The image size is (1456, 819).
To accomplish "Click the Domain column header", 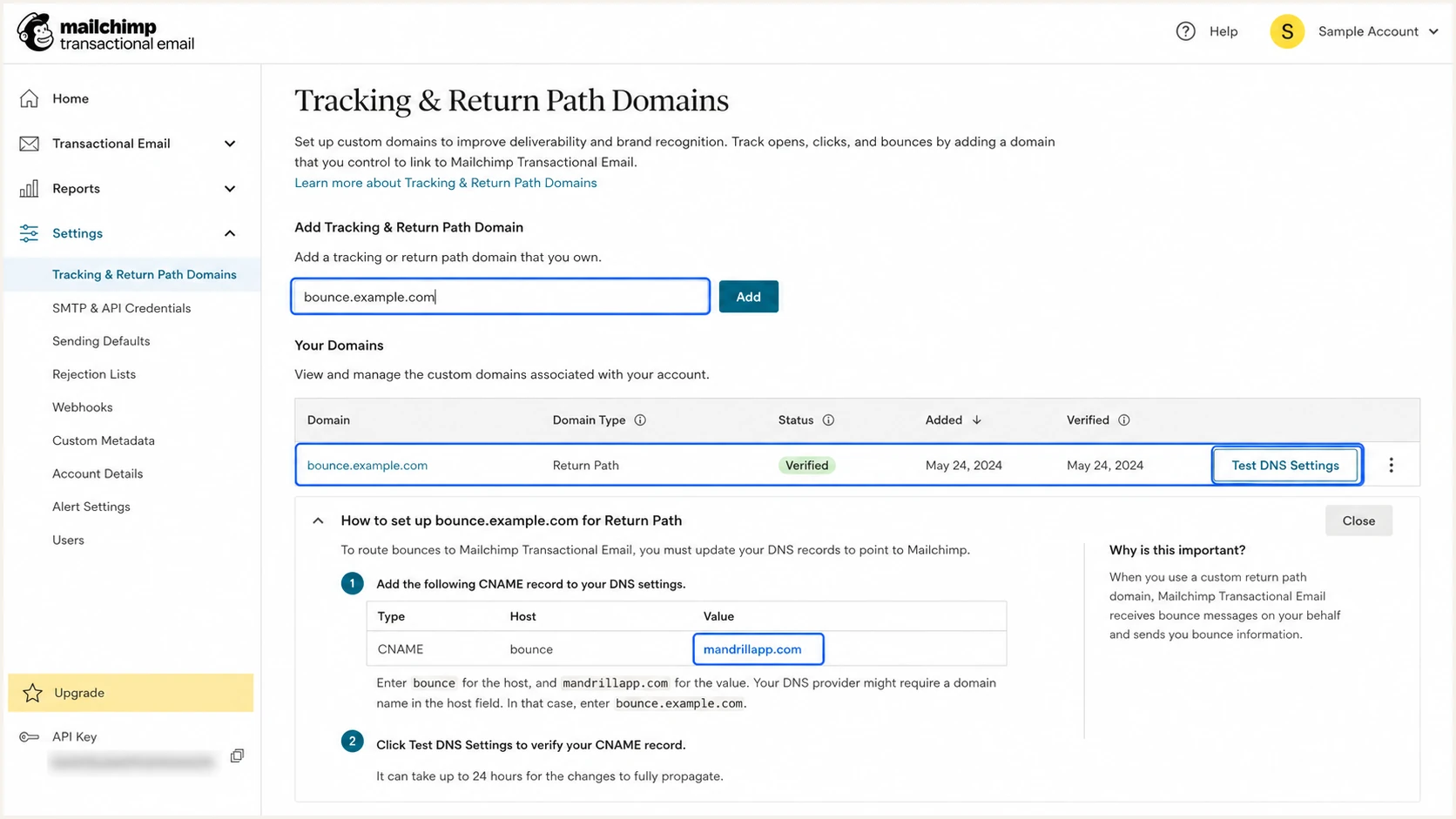I will [x=328, y=420].
